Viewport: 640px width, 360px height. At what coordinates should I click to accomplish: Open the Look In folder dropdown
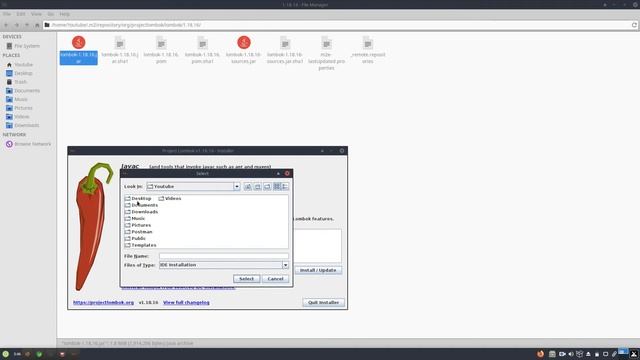pyautogui.click(x=237, y=187)
